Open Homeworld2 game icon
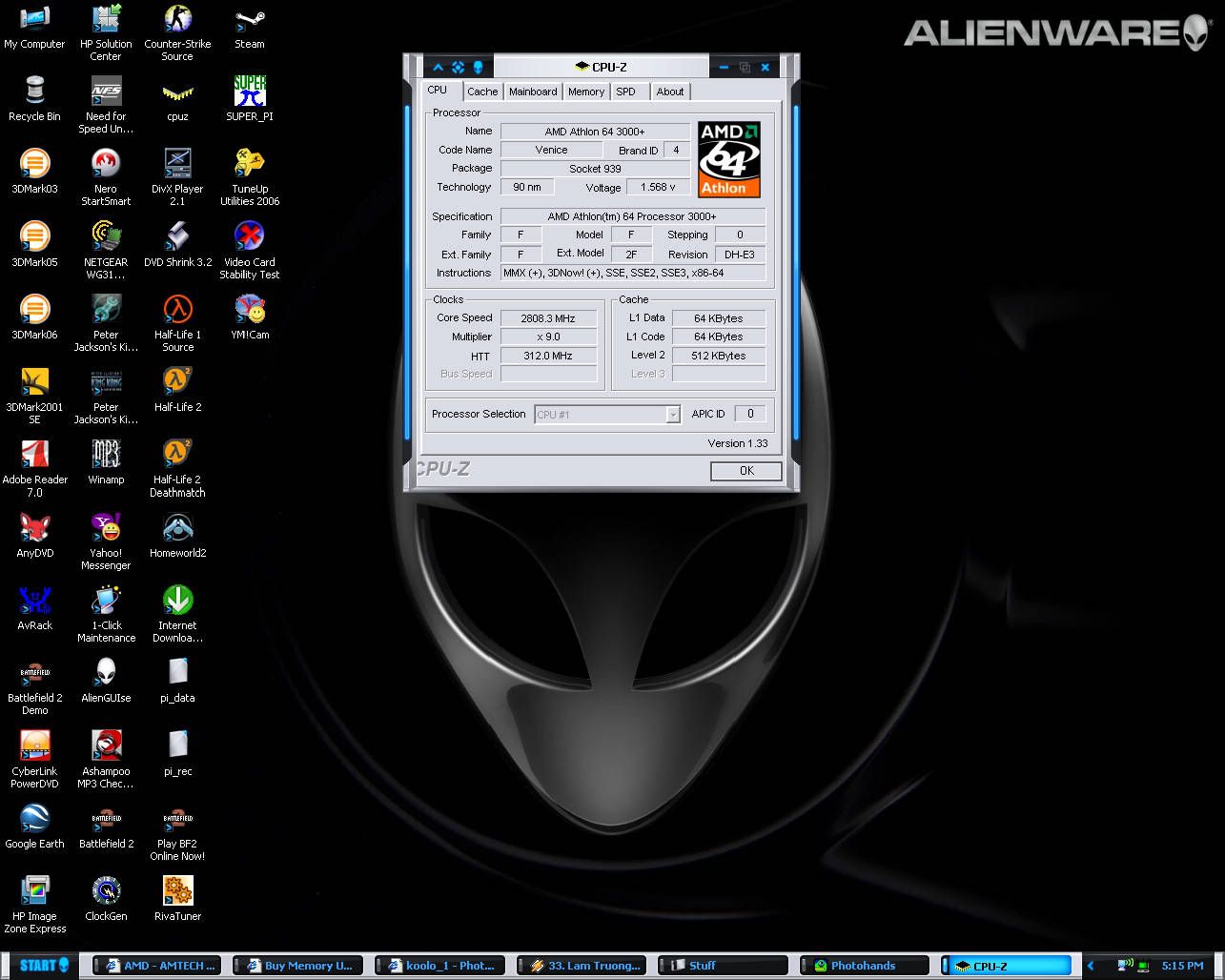 pyautogui.click(x=177, y=535)
